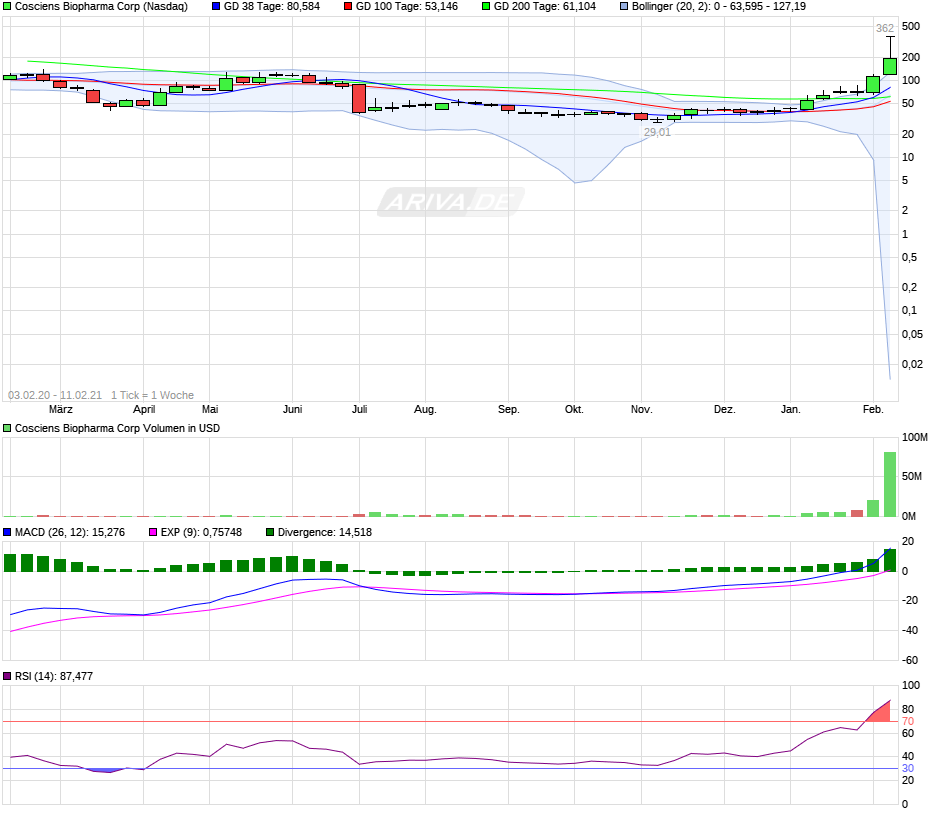Click the 'Dez.' axis label
Viewport: 940px width, 814px height.
(x=724, y=409)
